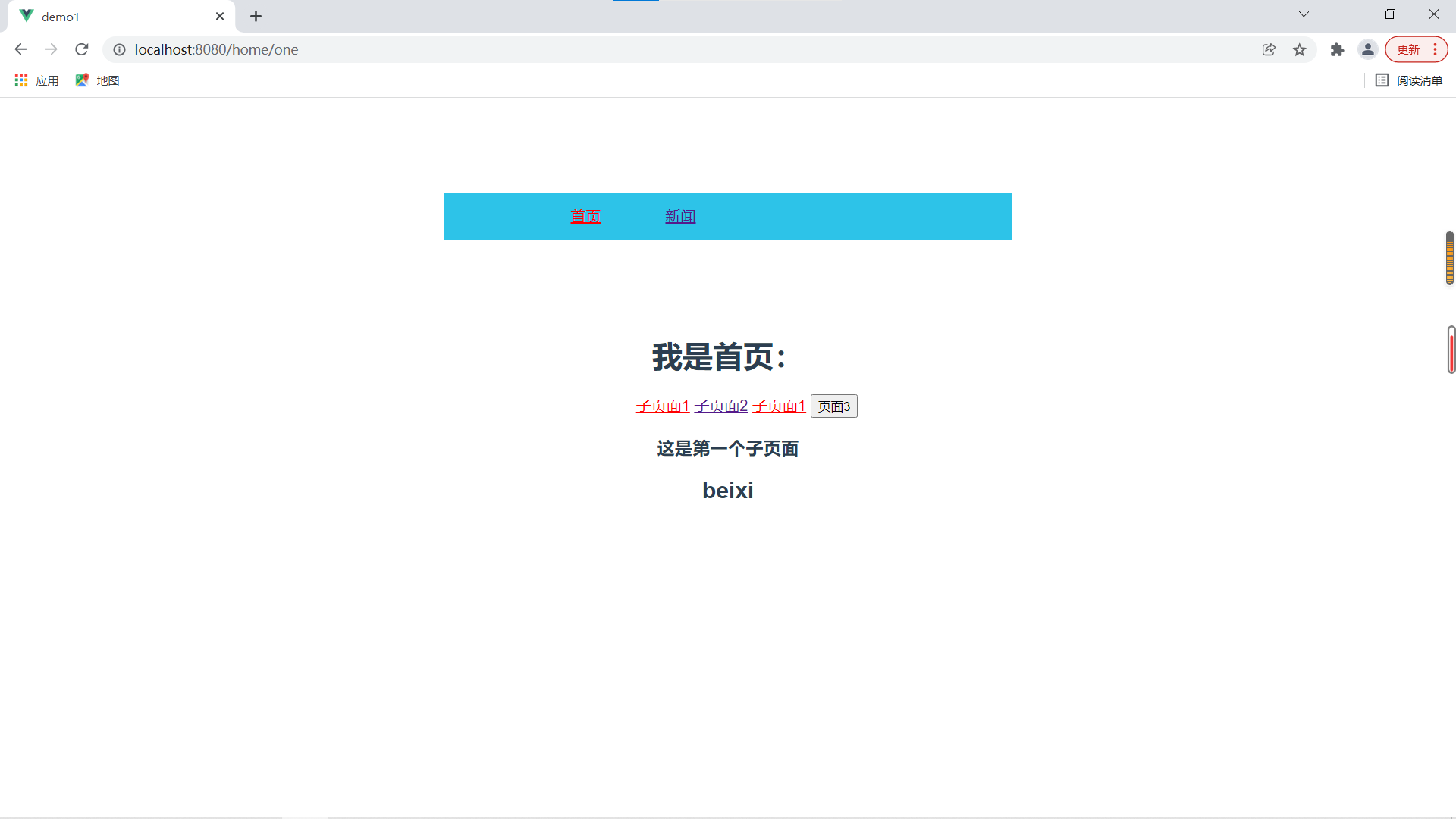Image resolution: width=1456 pixels, height=819 pixels.
Task: Go back with the browser back arrow
Action: pos(20,49)
